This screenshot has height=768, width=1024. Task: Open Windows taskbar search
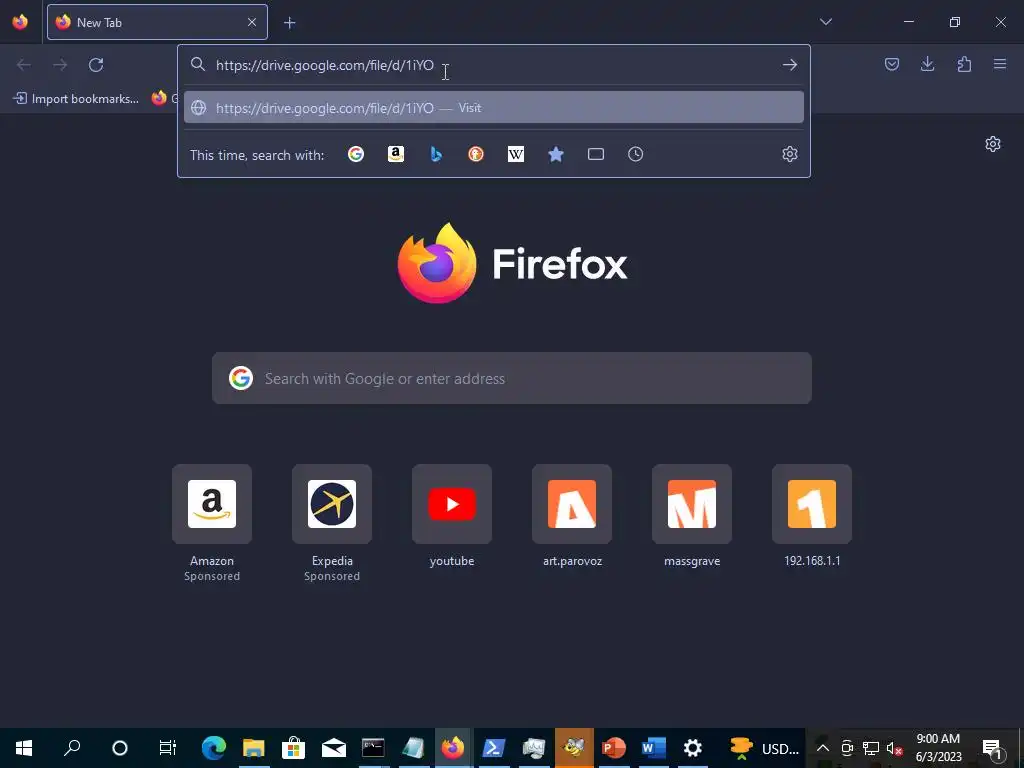click(x=72, y=748)
